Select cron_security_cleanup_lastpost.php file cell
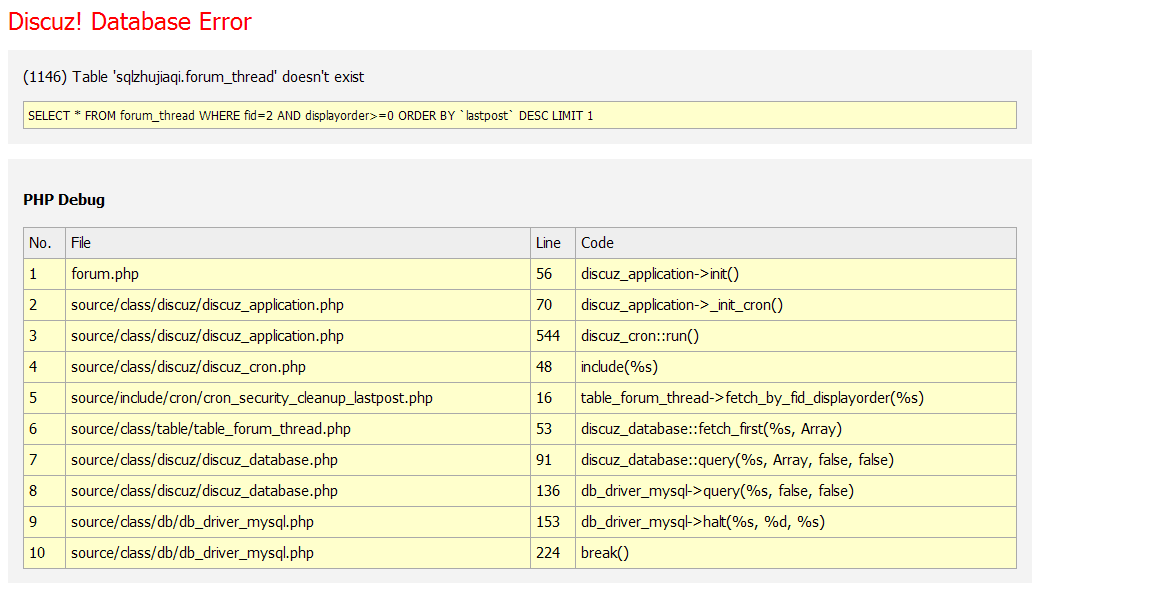This screenshot has width=1164, height=591. (298, 398)
